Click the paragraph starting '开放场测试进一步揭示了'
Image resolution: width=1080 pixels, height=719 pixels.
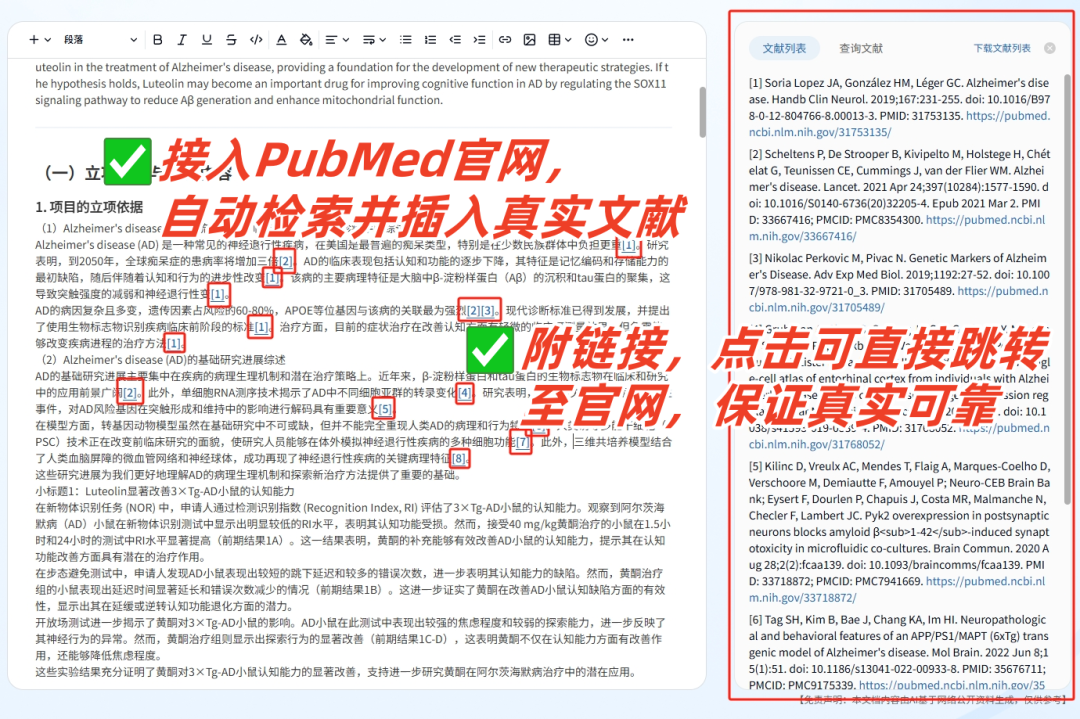(350, 639)
